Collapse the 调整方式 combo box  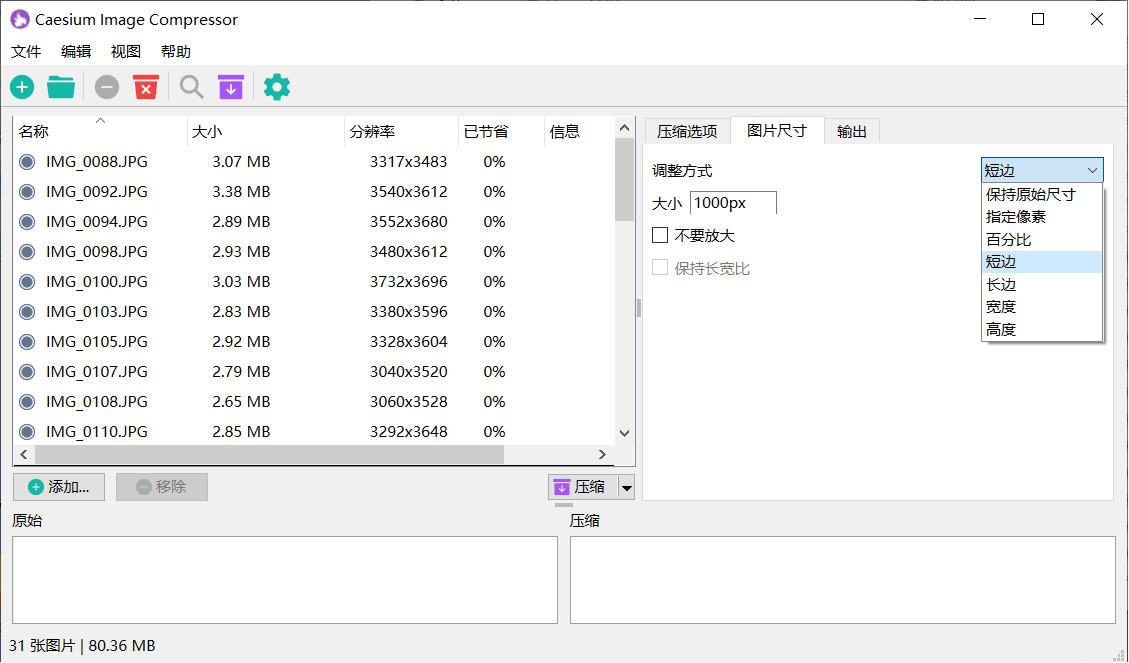[1042, 171]
